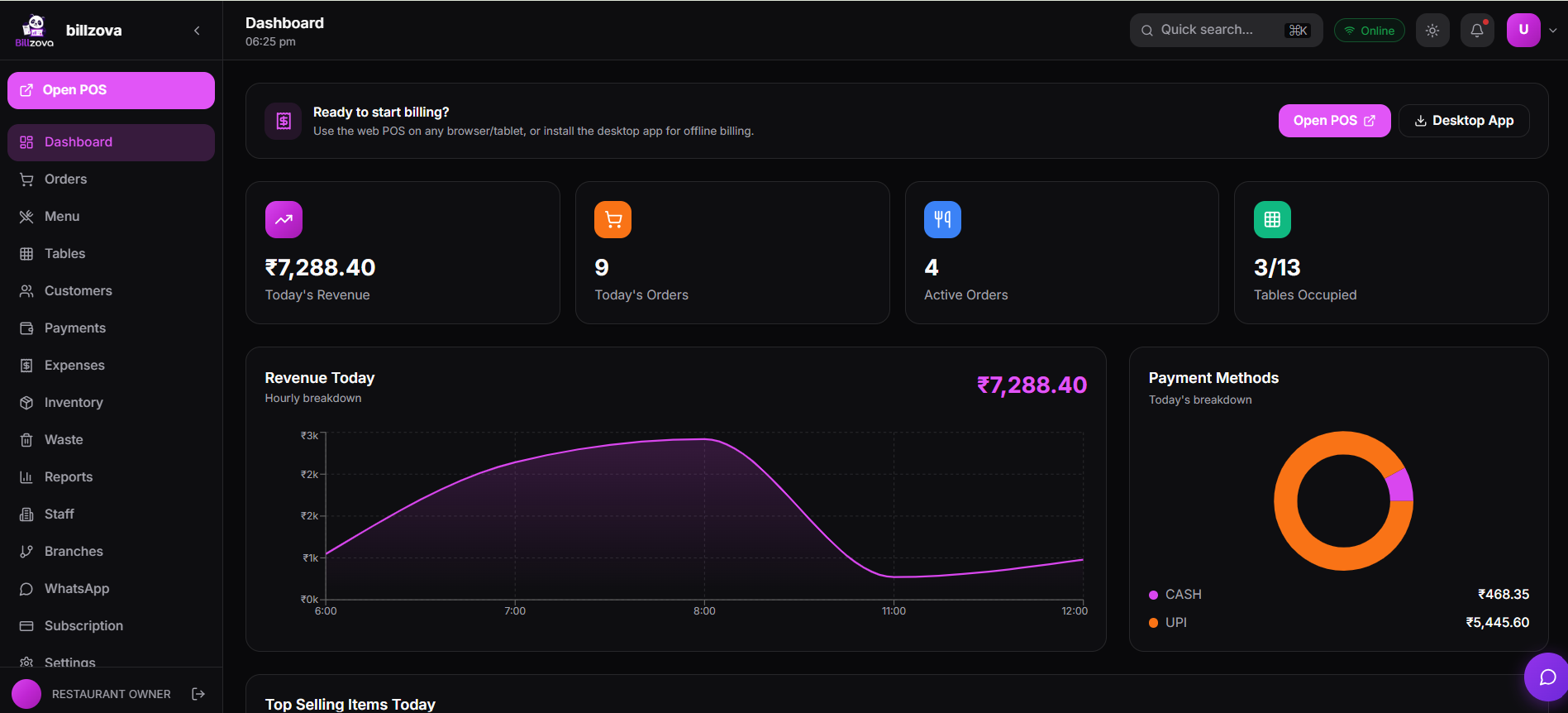Navigate to Tables
Image resolution: width=1568 pixels, height=713 pixels.
pos(111,254)
